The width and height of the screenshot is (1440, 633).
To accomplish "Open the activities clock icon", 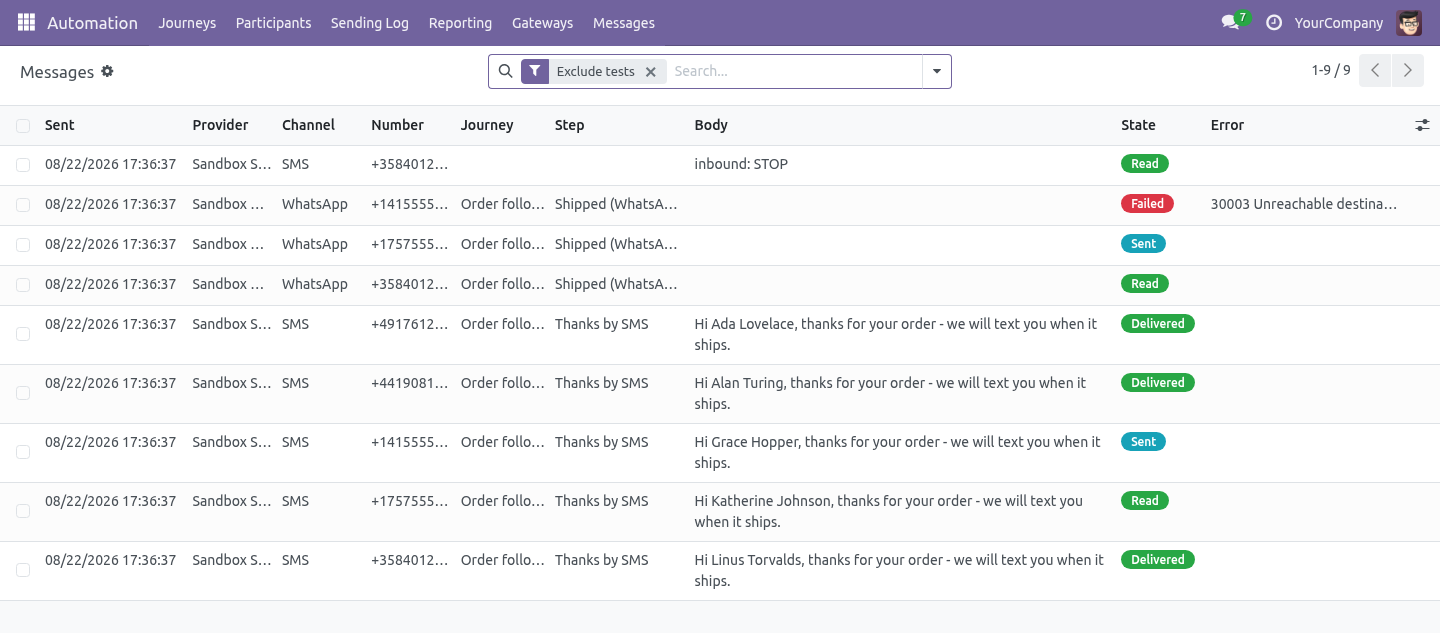I will pyautogui.click(x=1273, y=22).
